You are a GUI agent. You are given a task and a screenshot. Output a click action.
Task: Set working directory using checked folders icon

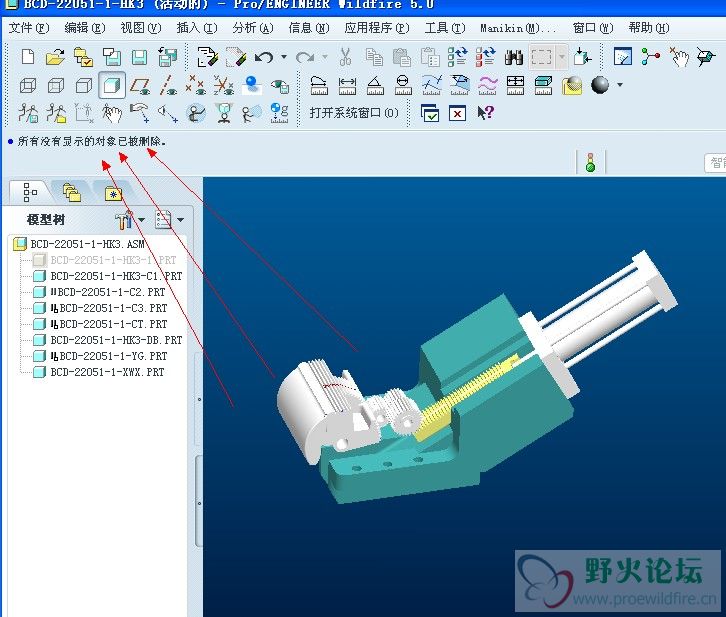coord(83,57)
